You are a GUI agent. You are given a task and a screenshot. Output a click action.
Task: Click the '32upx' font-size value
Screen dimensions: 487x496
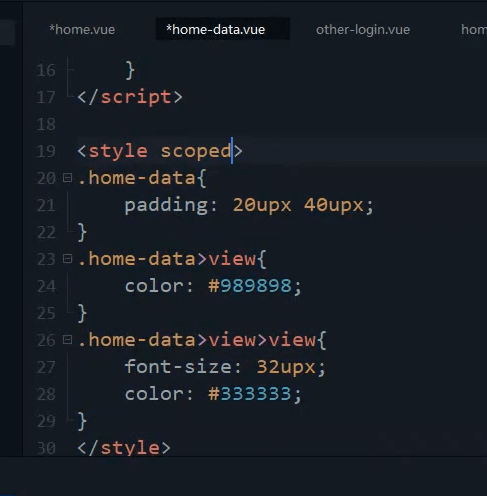[286, 367]
